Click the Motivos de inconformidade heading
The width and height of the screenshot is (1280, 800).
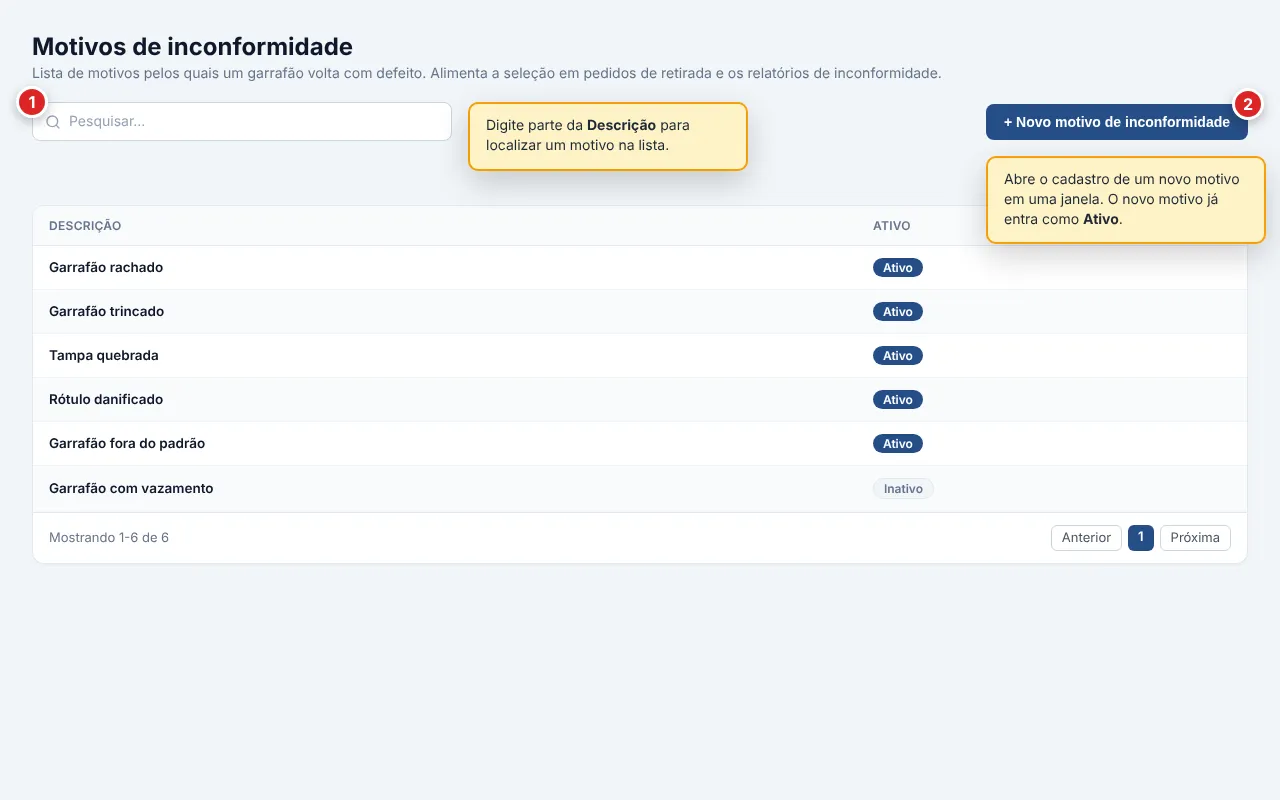click(192, 46)
